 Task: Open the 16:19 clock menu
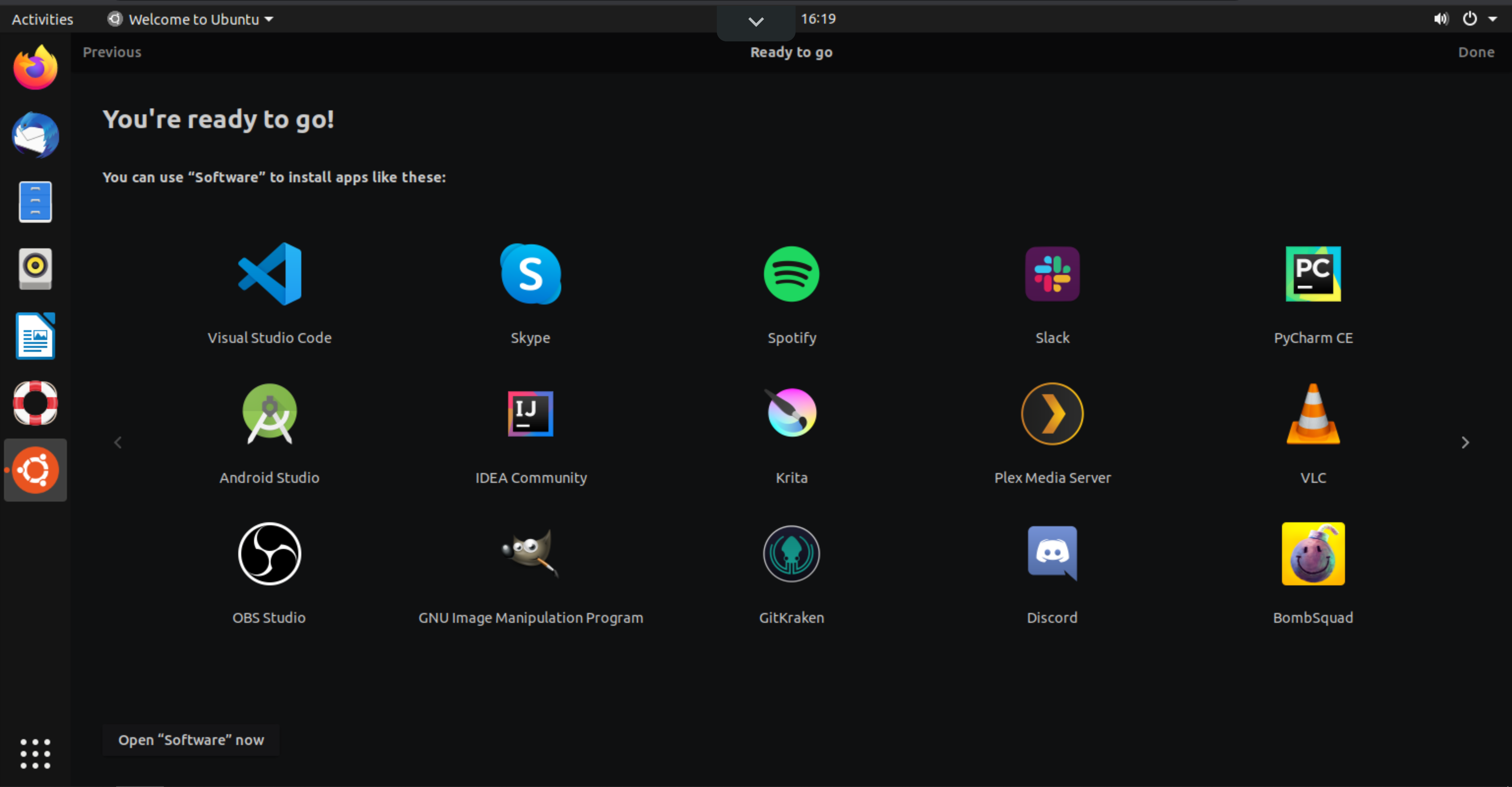tap(818, 19)
